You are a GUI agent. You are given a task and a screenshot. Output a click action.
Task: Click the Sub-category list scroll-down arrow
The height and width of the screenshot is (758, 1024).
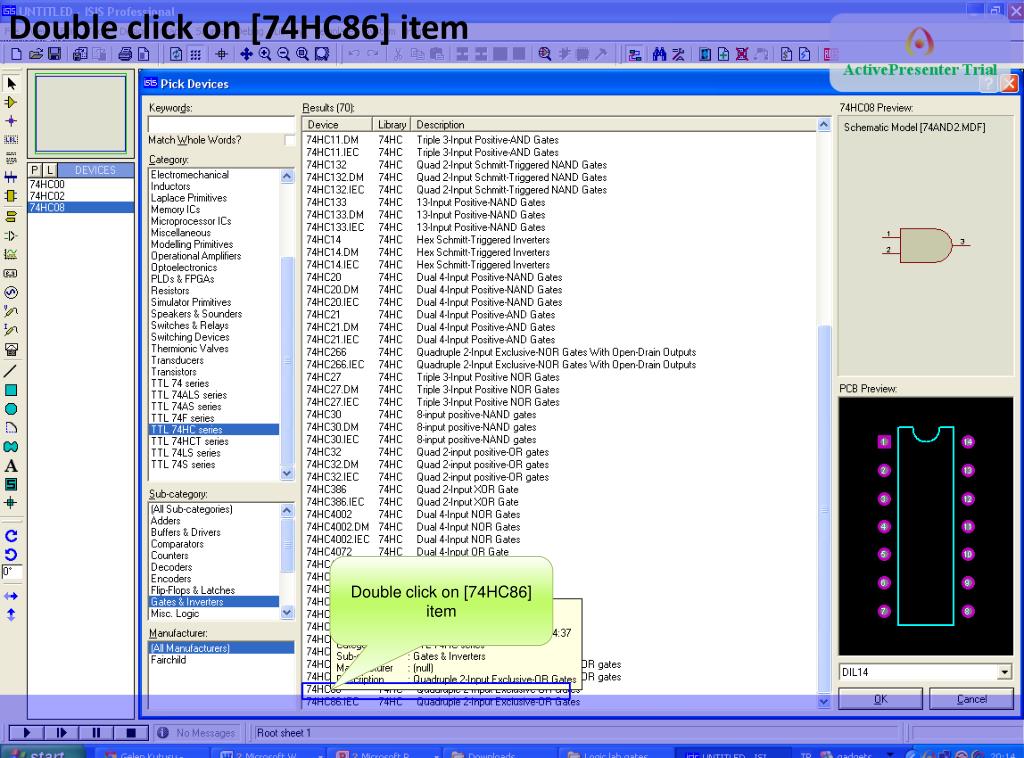[287, 612]
